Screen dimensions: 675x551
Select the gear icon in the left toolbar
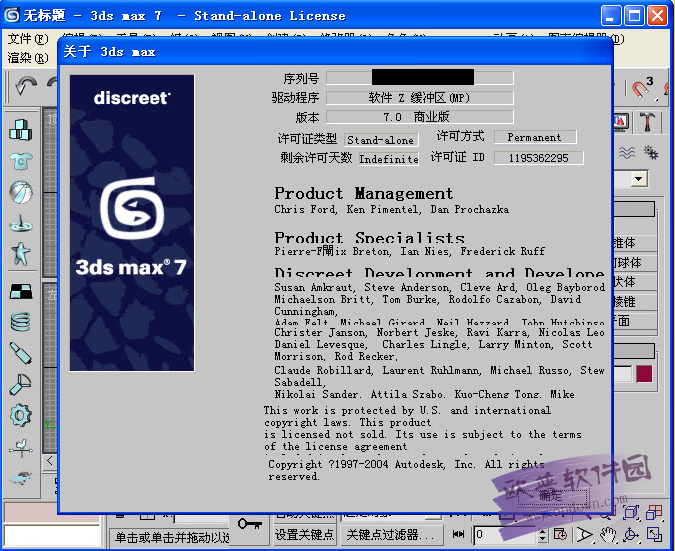coord(21,415)
